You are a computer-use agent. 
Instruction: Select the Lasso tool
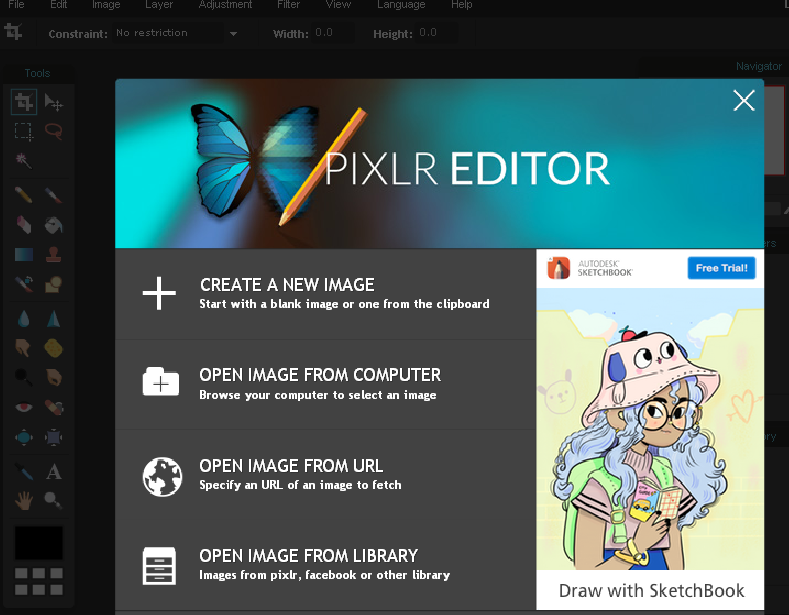tap(53, 131)
